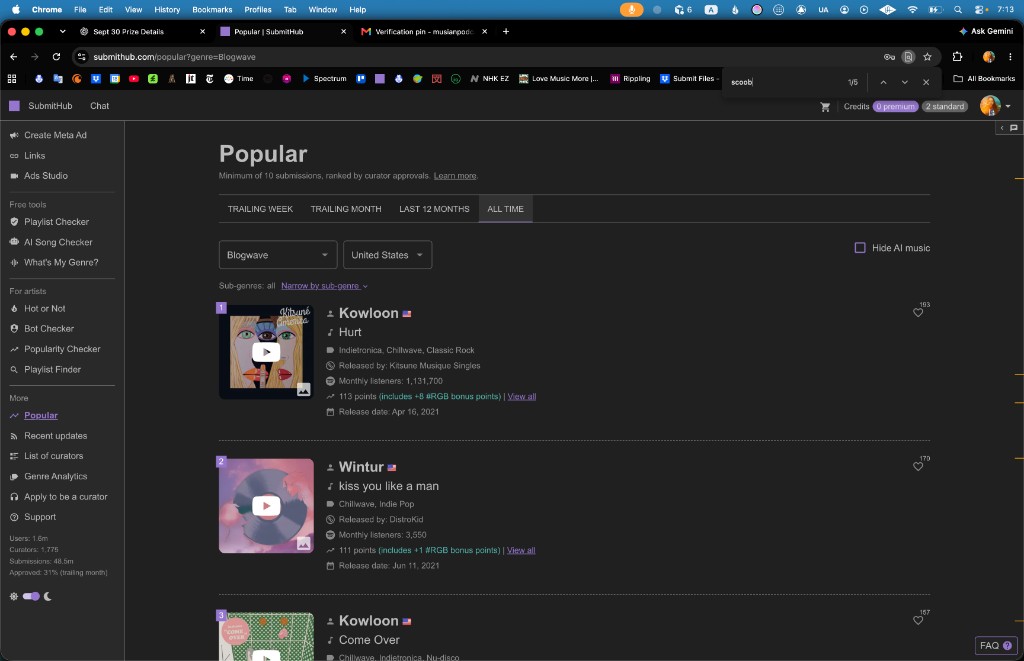Open chat panel icon at top right
The width and height of the screenshot is (1024, 661).
1014,128
